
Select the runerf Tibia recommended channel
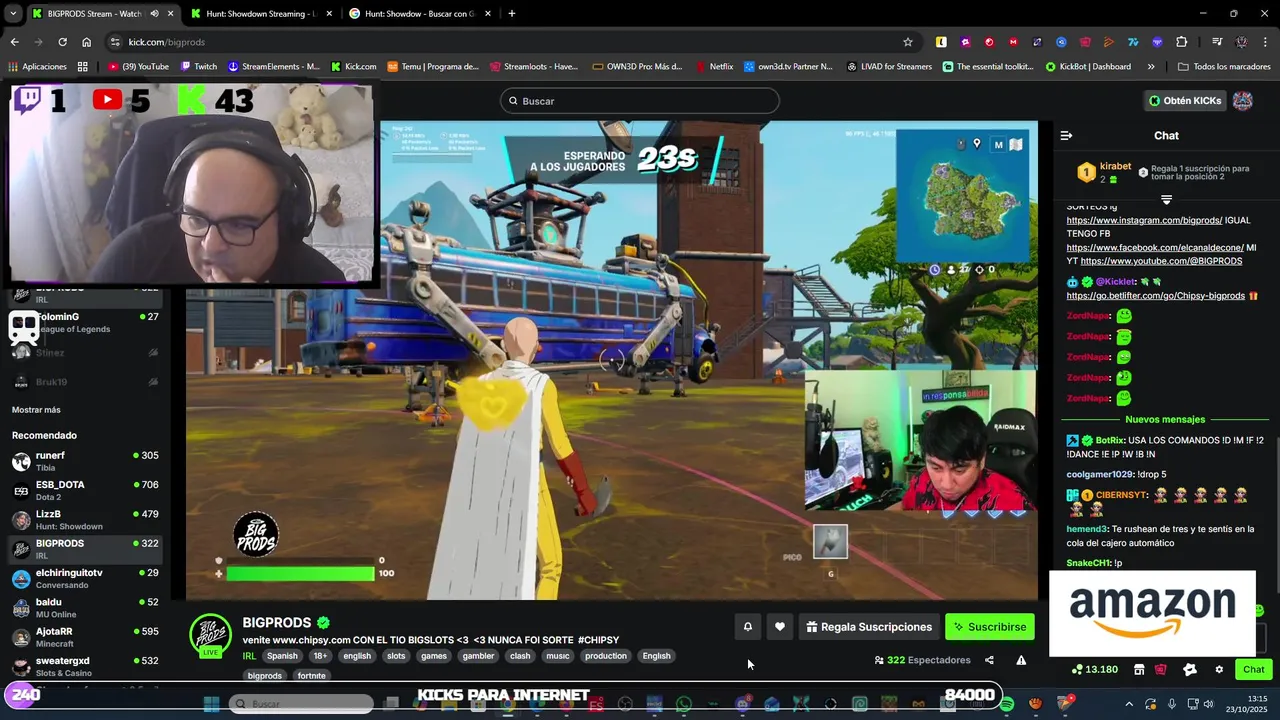[85, 461]
